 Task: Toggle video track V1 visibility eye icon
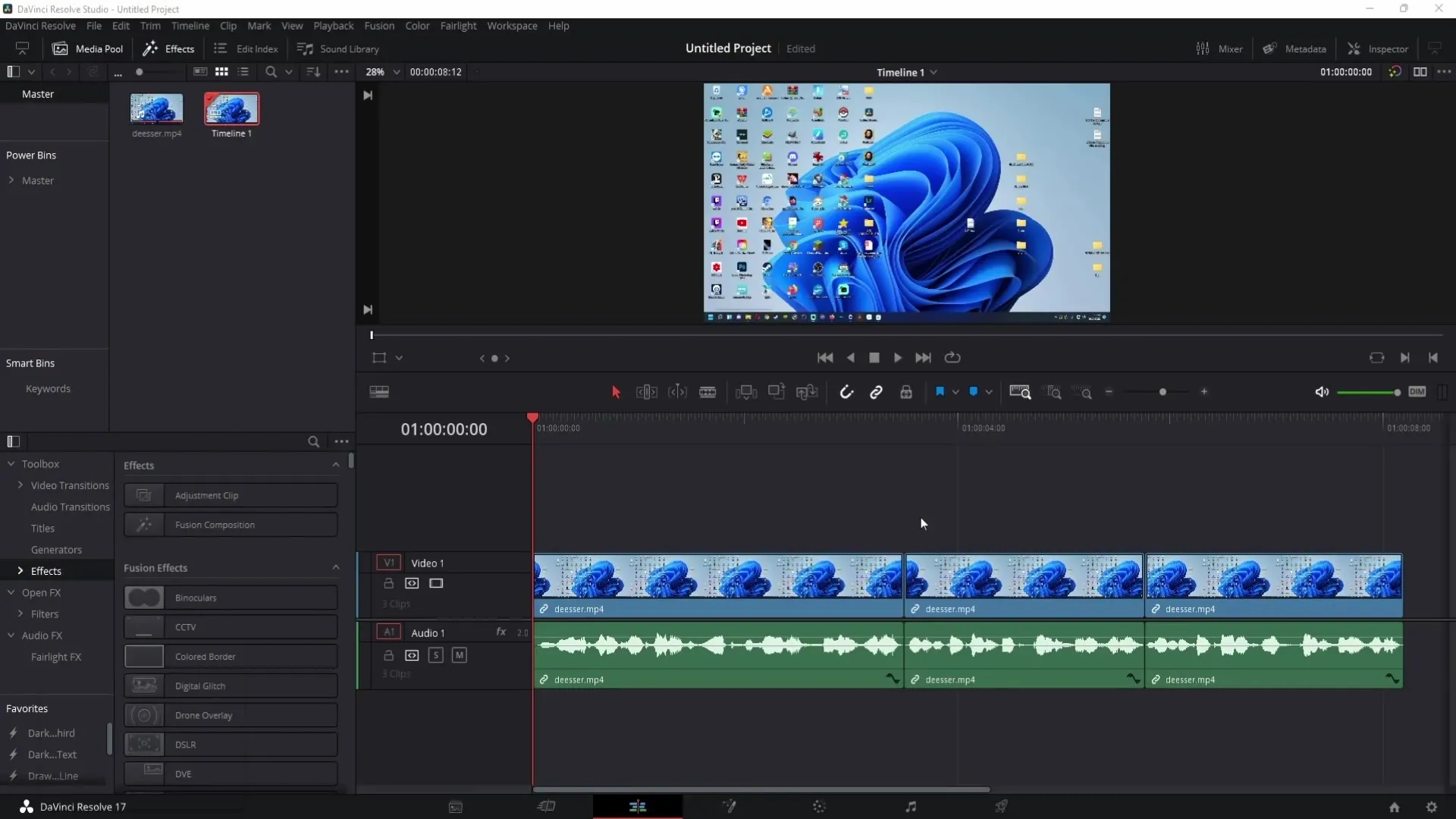pyautogui.click(x=436, y=583)
